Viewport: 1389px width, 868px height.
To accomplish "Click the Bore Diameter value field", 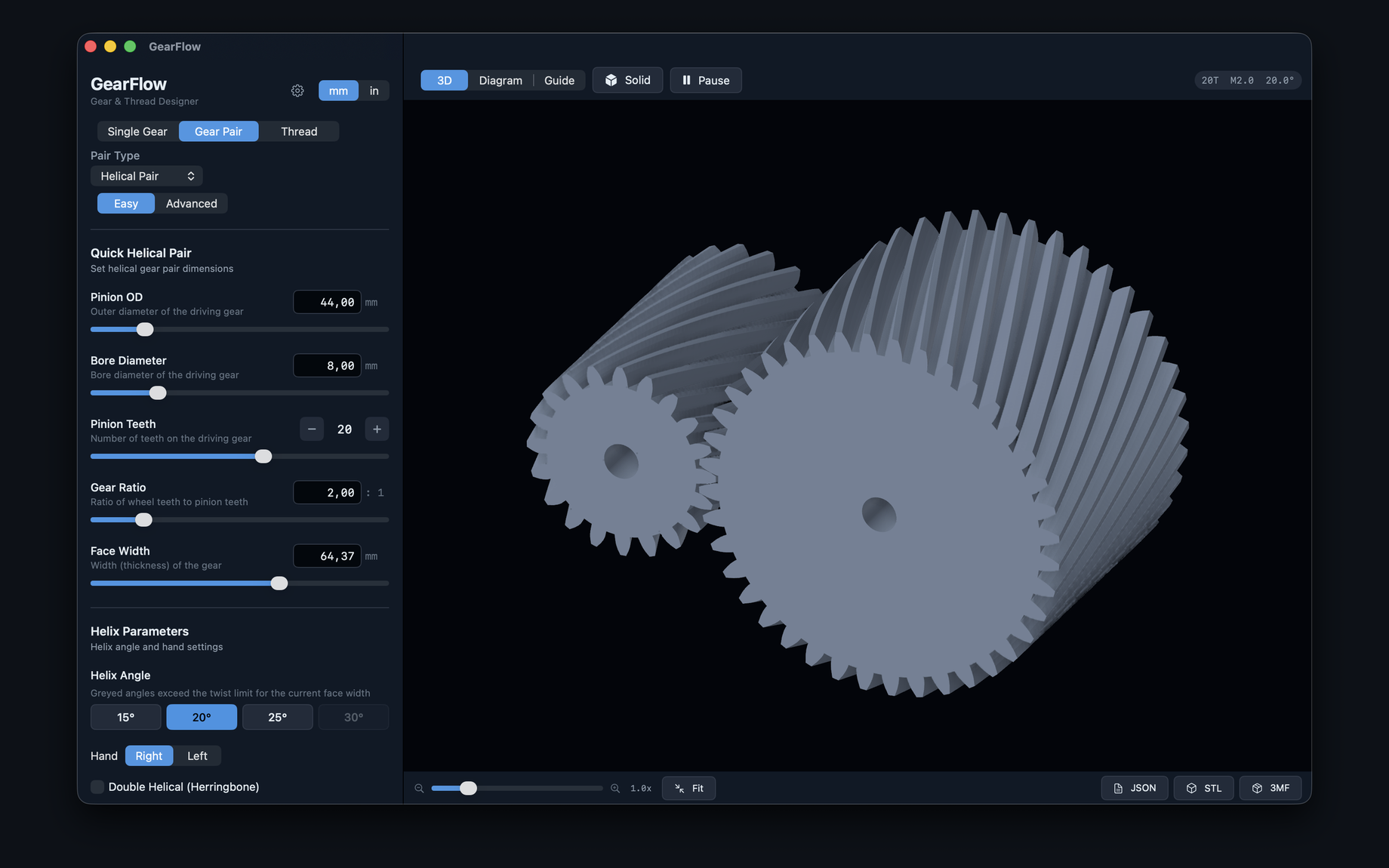I will tap(327, 365).
